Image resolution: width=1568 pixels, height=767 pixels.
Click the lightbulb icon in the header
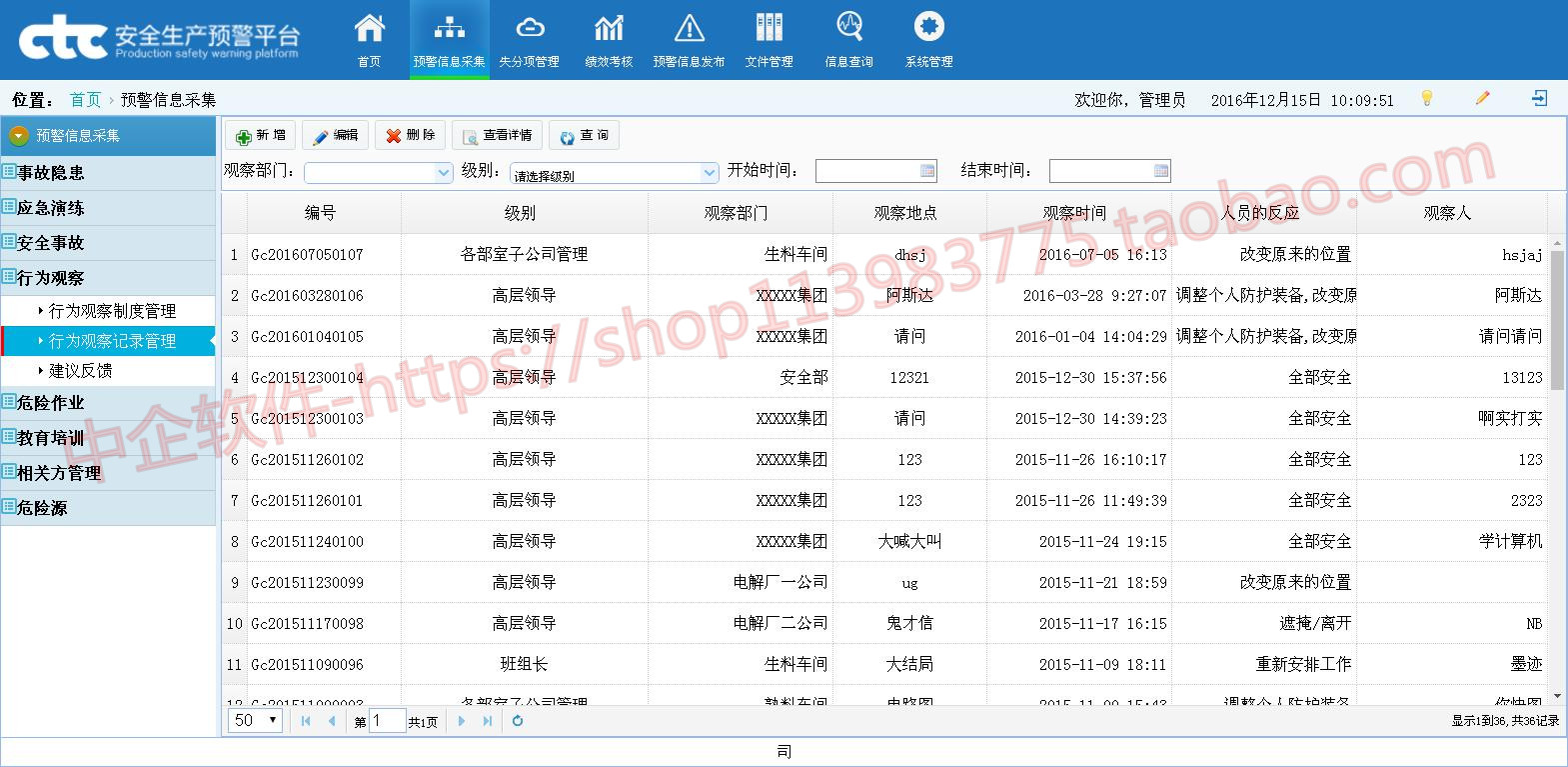point(1427,98)
